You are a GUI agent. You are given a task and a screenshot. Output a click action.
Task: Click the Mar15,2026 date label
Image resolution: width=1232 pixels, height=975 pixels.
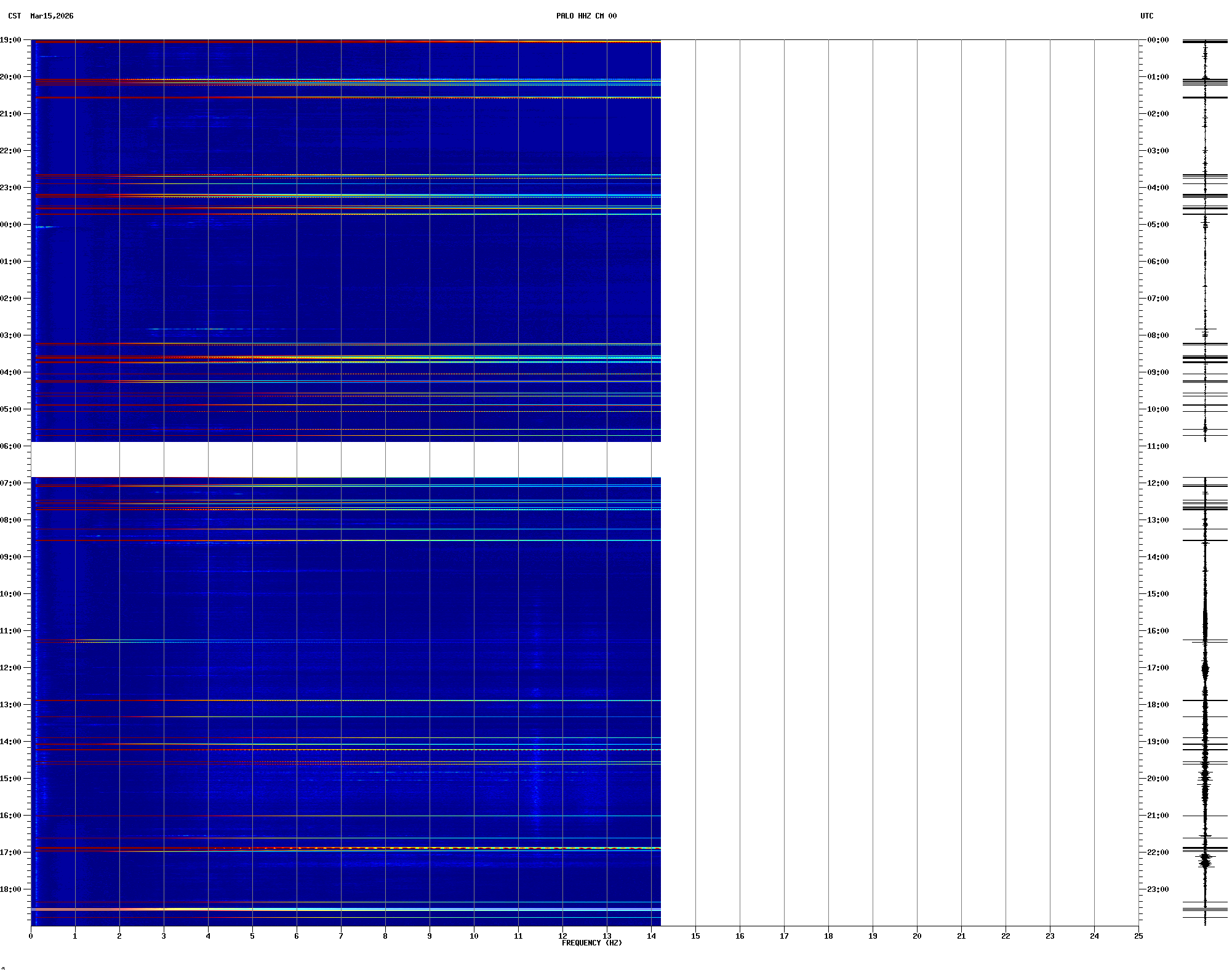pos(52,16)
